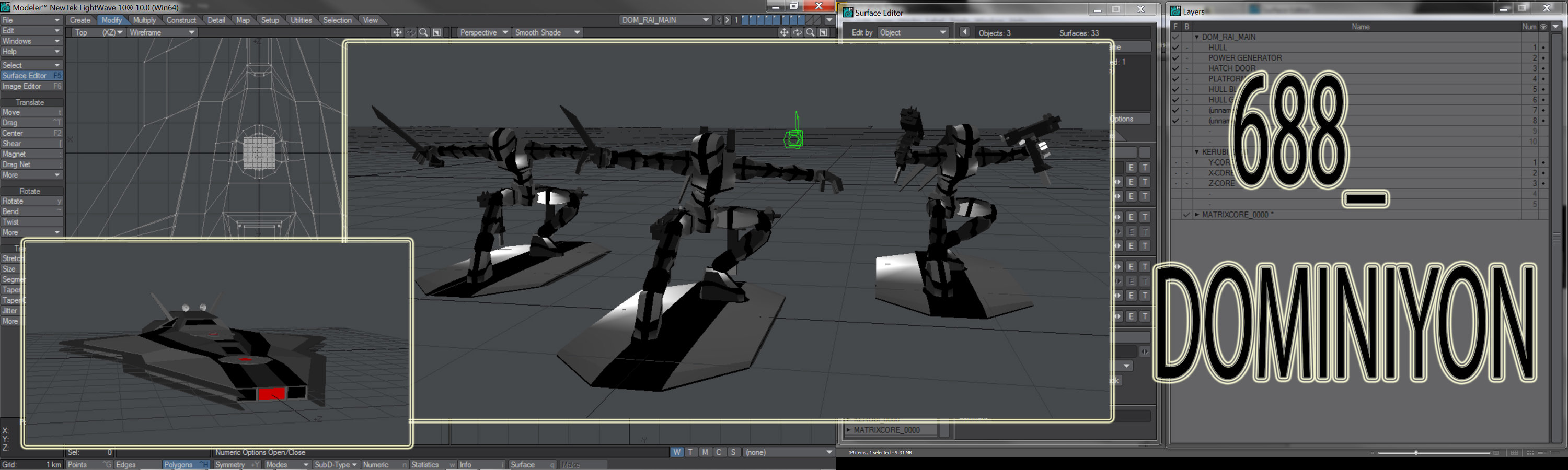The width and height of the screenshot is (1568, 470).
Task: Click the left arrow button in Surface Editor
Action: coord(965,32)
